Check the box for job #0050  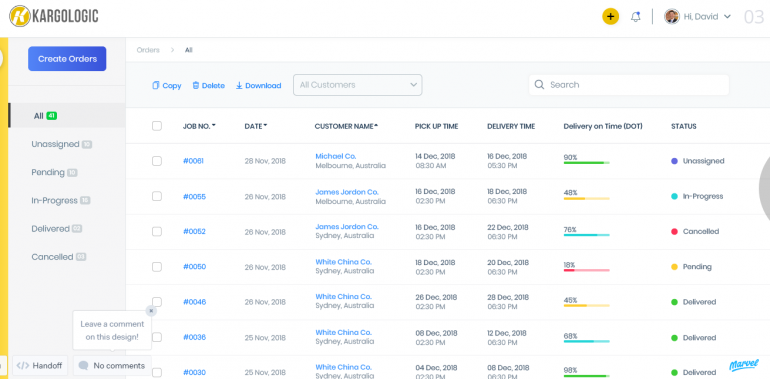[x=157, y=267]
